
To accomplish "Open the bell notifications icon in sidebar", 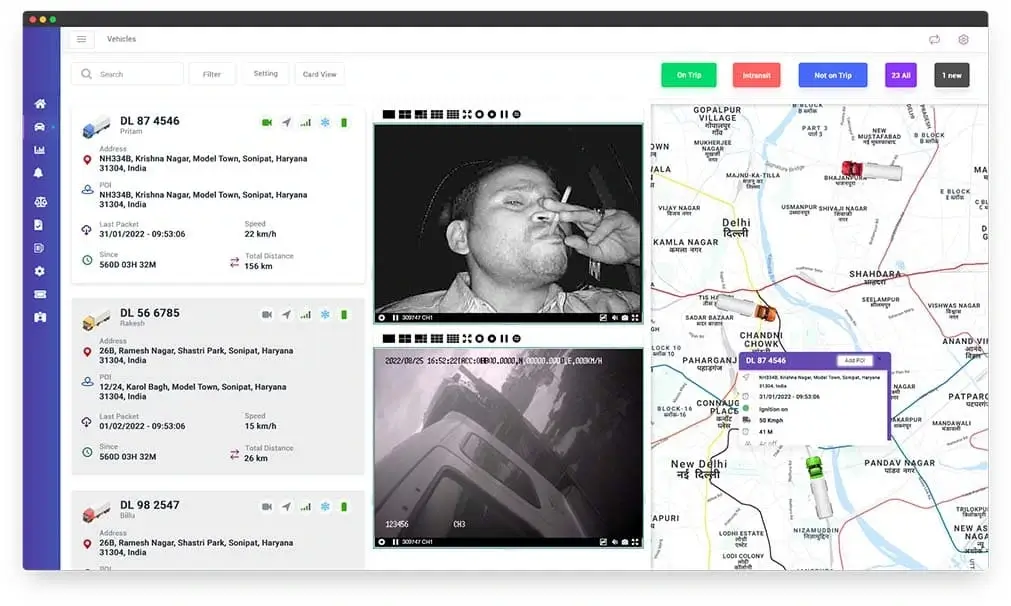I will [x=39, y=173].
